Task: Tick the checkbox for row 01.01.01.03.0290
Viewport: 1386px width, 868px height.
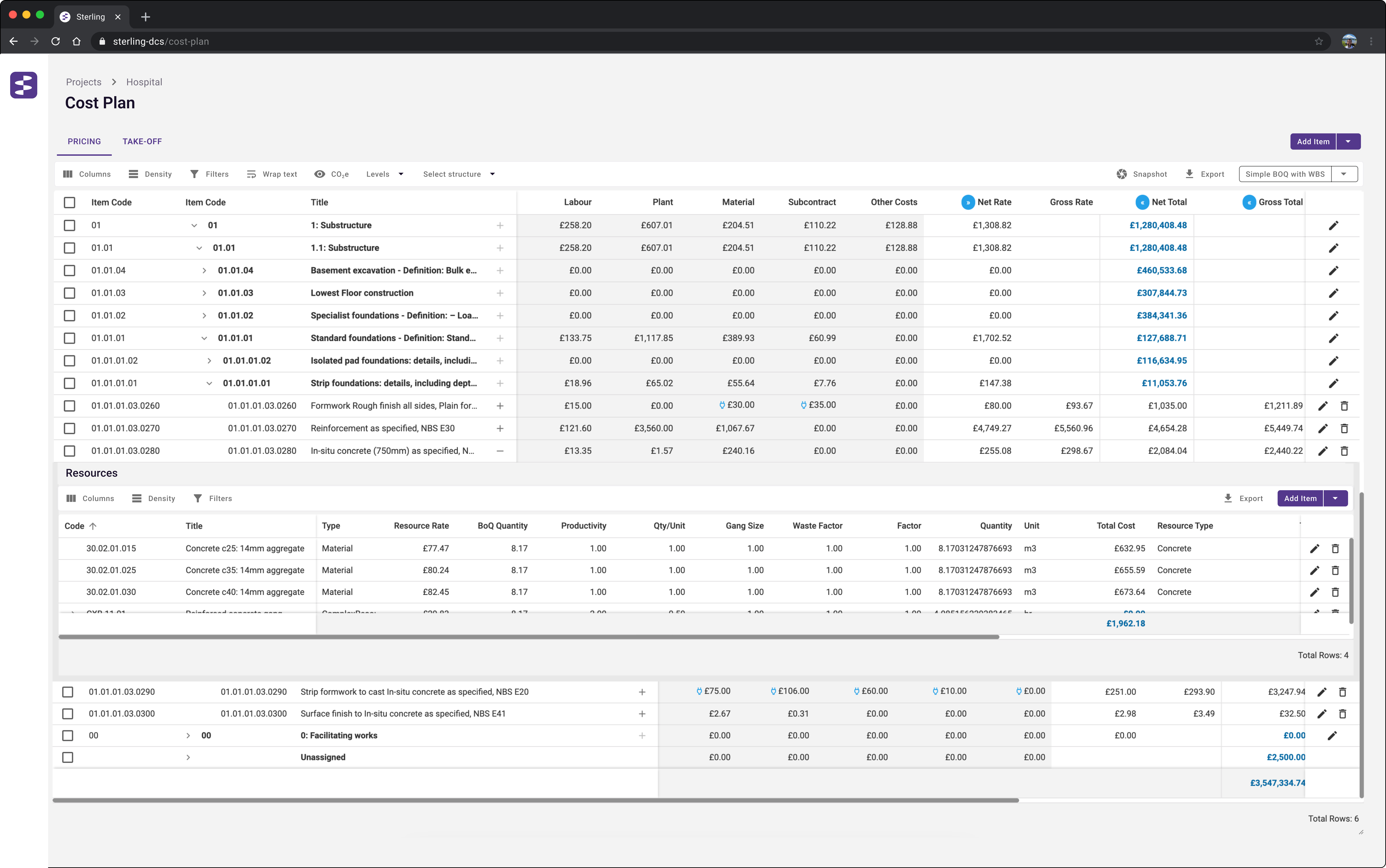Action: click(x=68, y=692)
